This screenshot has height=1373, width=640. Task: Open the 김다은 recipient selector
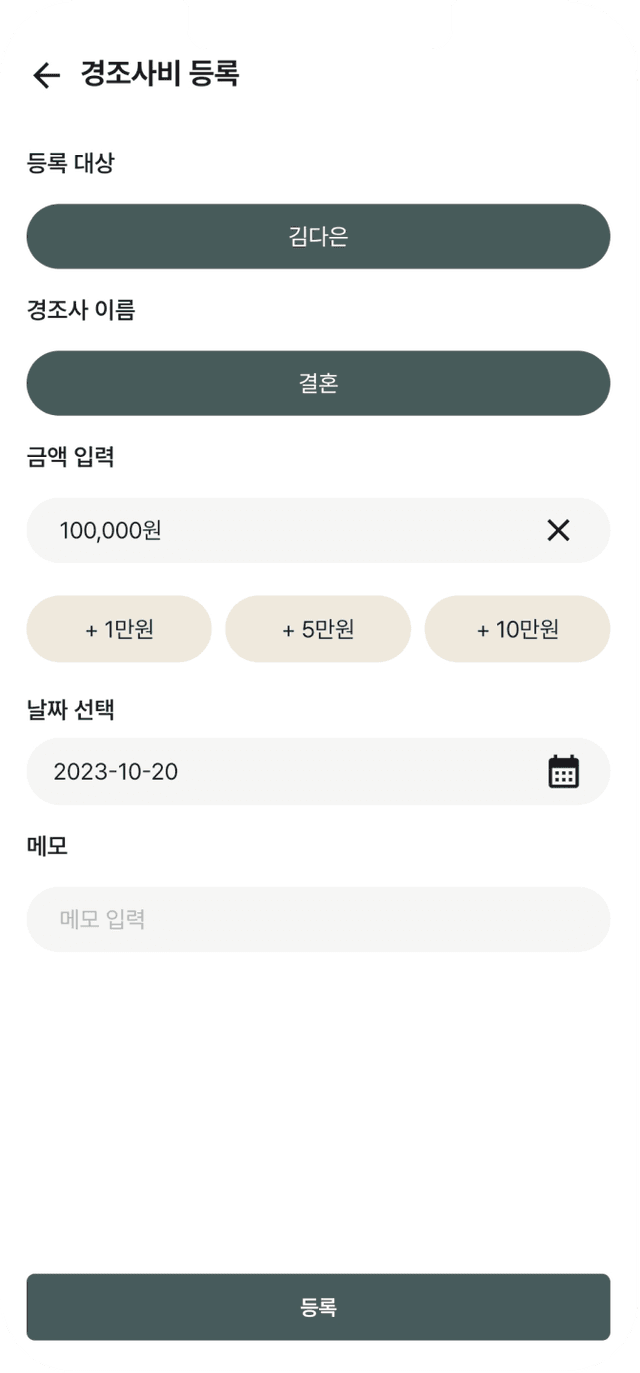pos(318,237)
